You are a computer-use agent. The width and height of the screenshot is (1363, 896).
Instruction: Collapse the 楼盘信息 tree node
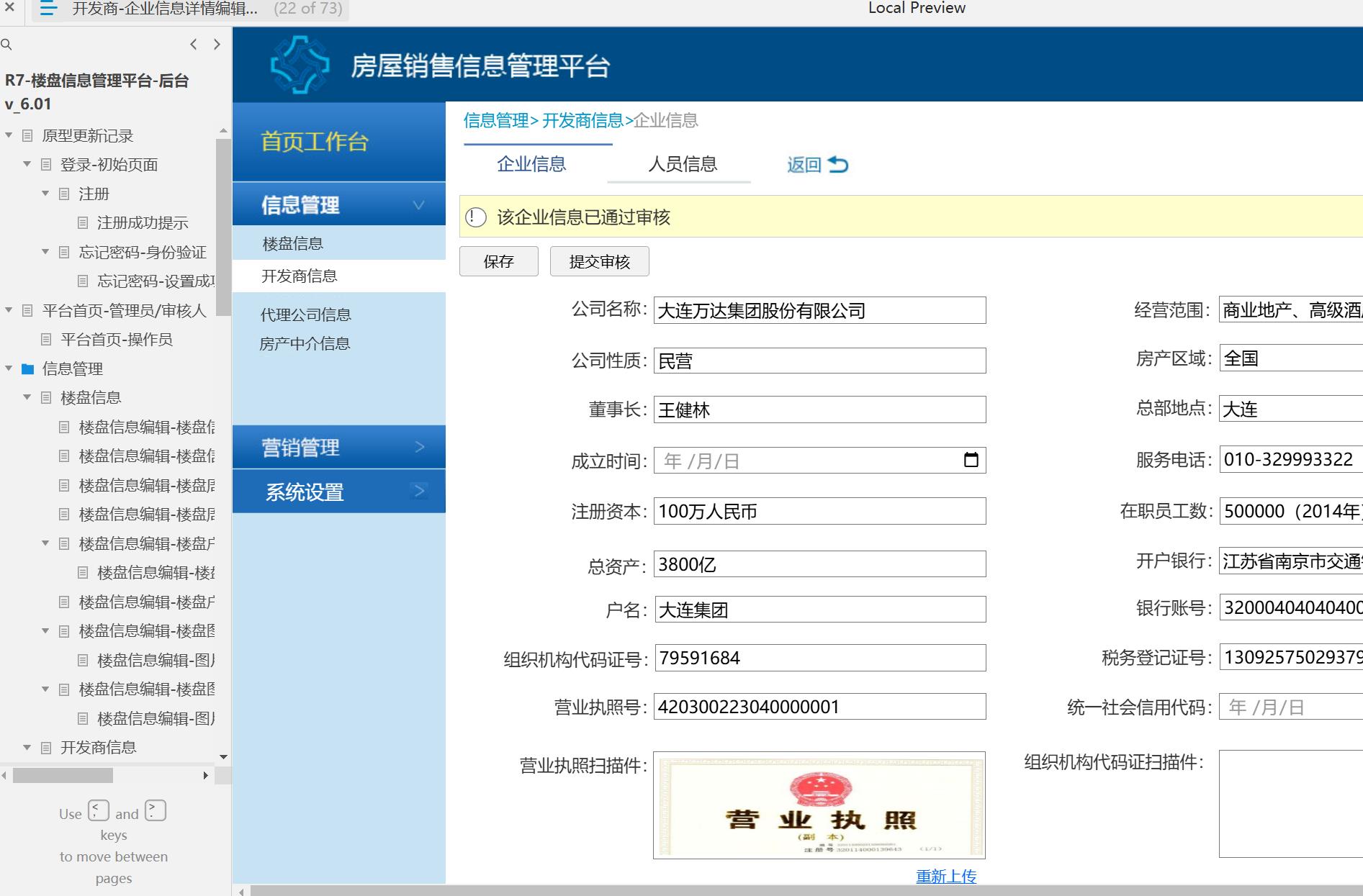(27, 397)
